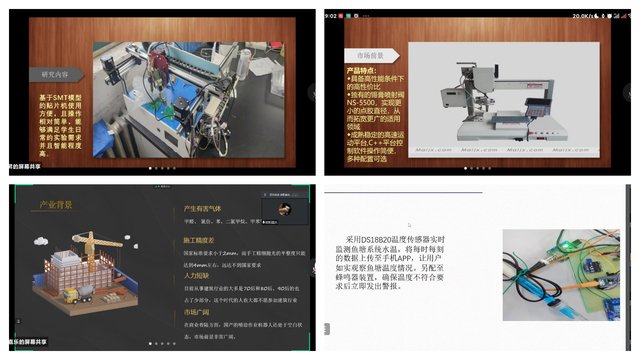This screenshot has width=640, height=360.
Task: Select the 研究内容 arrow label
Action: (x=57, y=75)
